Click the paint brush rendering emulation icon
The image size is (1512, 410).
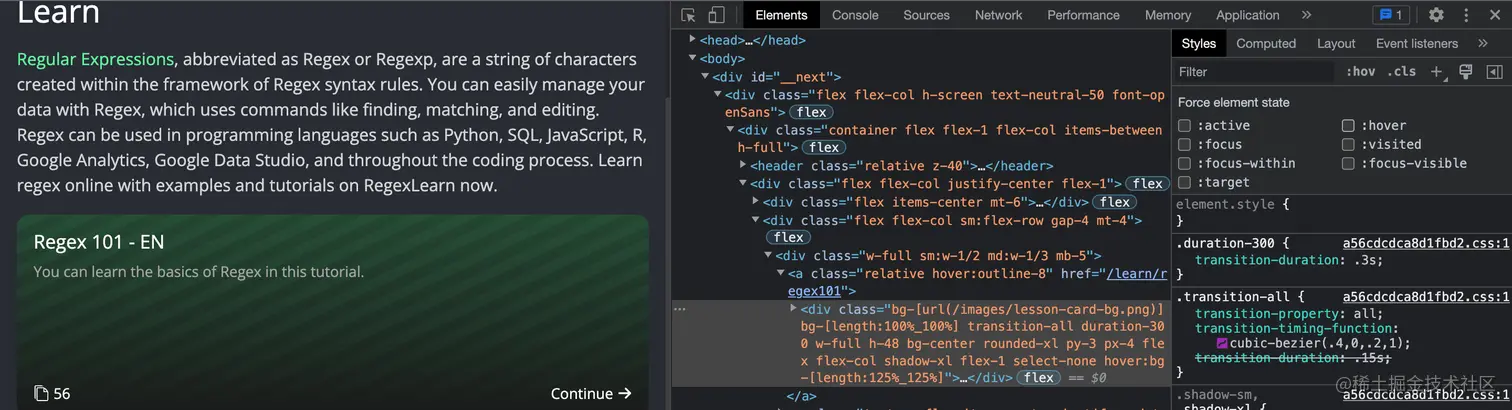[1466, 72]
